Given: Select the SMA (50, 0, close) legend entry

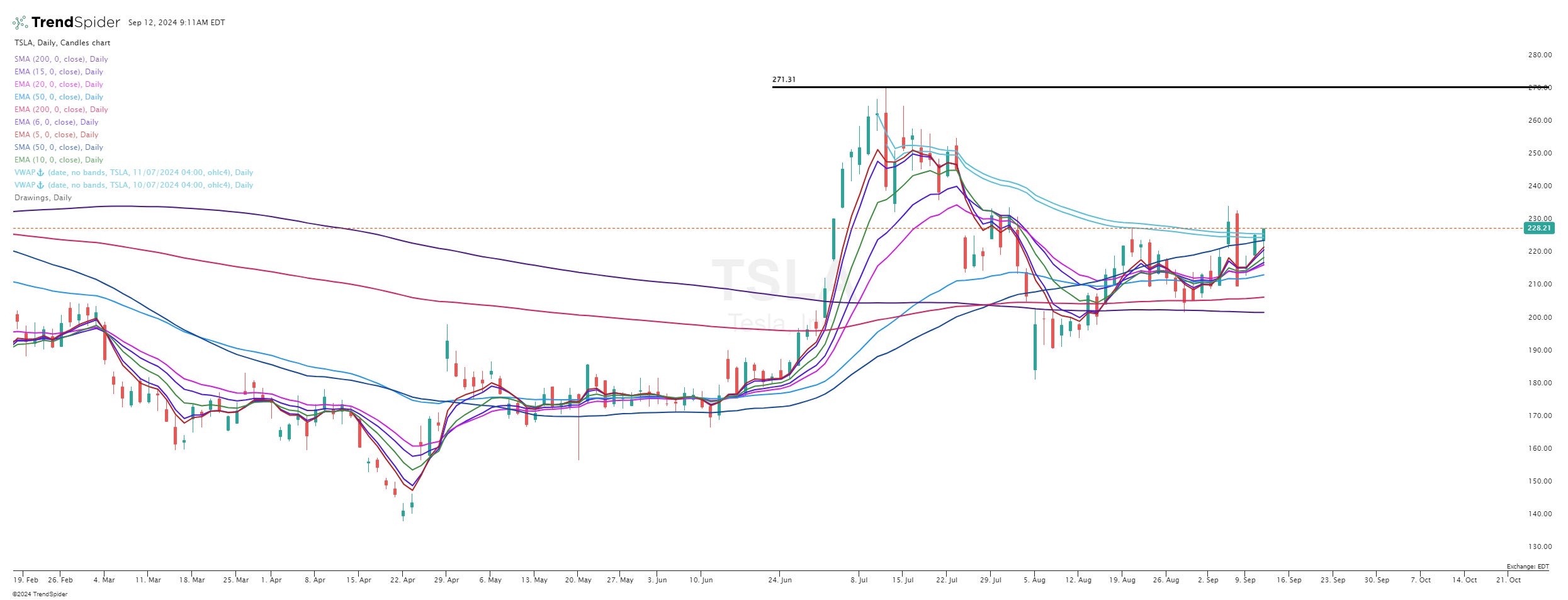Looking at the screenshot, I should (x=59, y=147).
